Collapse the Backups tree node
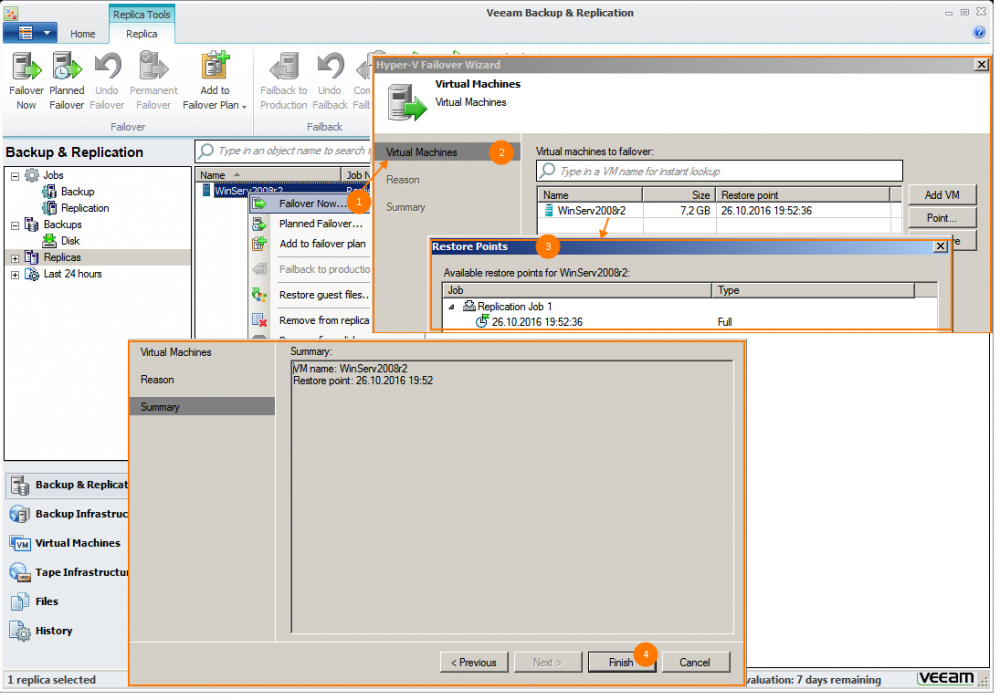1000x700 pixels. coord(15,225)
